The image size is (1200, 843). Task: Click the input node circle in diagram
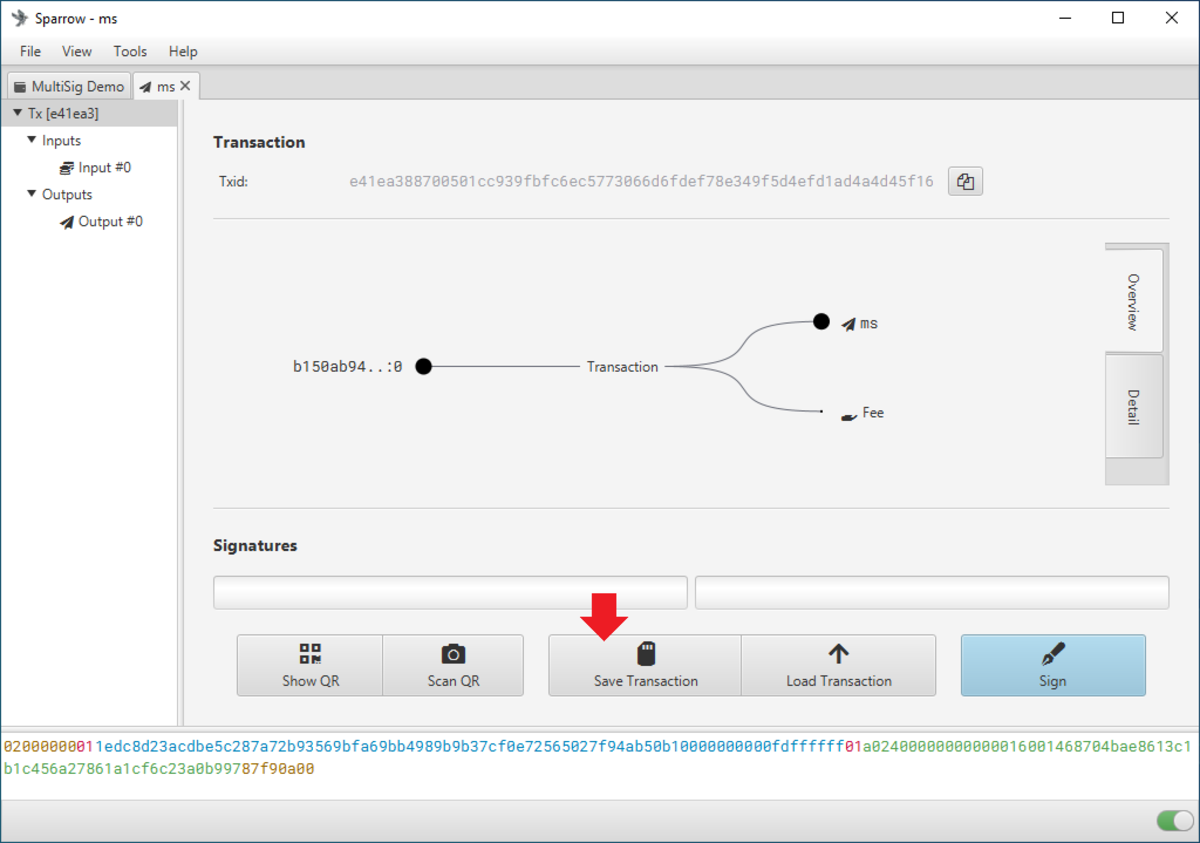tap(423, 366)
